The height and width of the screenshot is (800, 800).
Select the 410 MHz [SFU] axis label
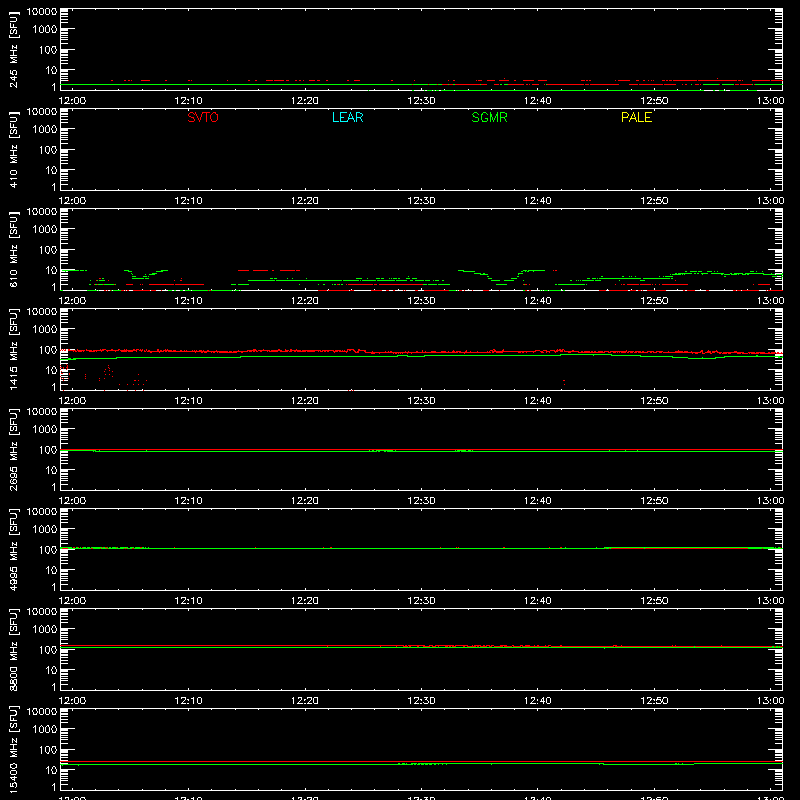[14, 149]
